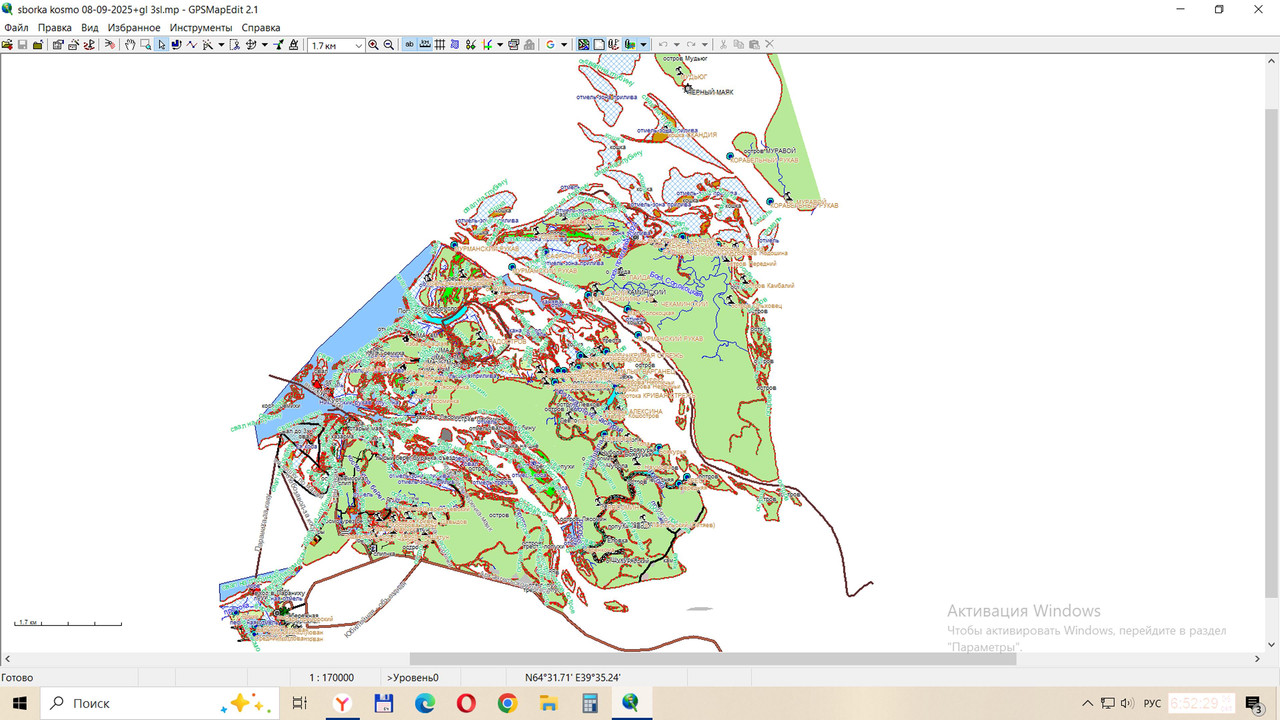
Task: Click the Save floppy disk icon
Action: pos(22,45)
